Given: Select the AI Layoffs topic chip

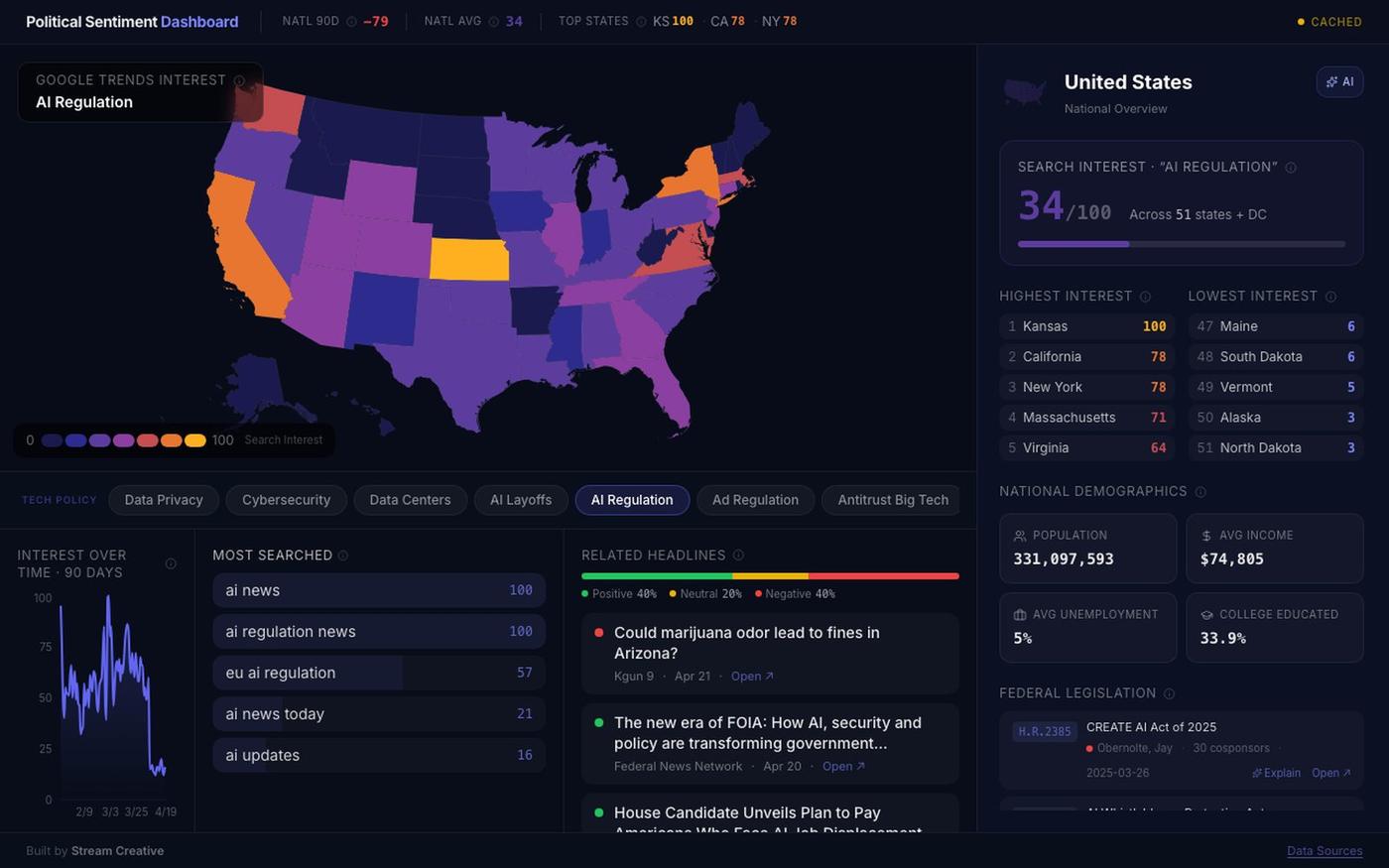Looking at the screenshot, I should tap(521, 500).
